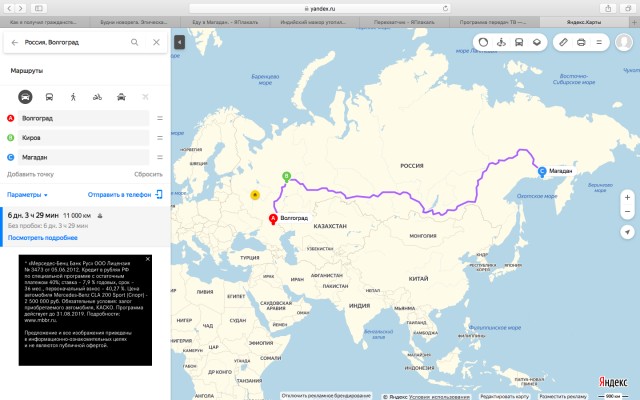Print the map using printer icon
Screen dimensions: 640x400
coord(581,43)
